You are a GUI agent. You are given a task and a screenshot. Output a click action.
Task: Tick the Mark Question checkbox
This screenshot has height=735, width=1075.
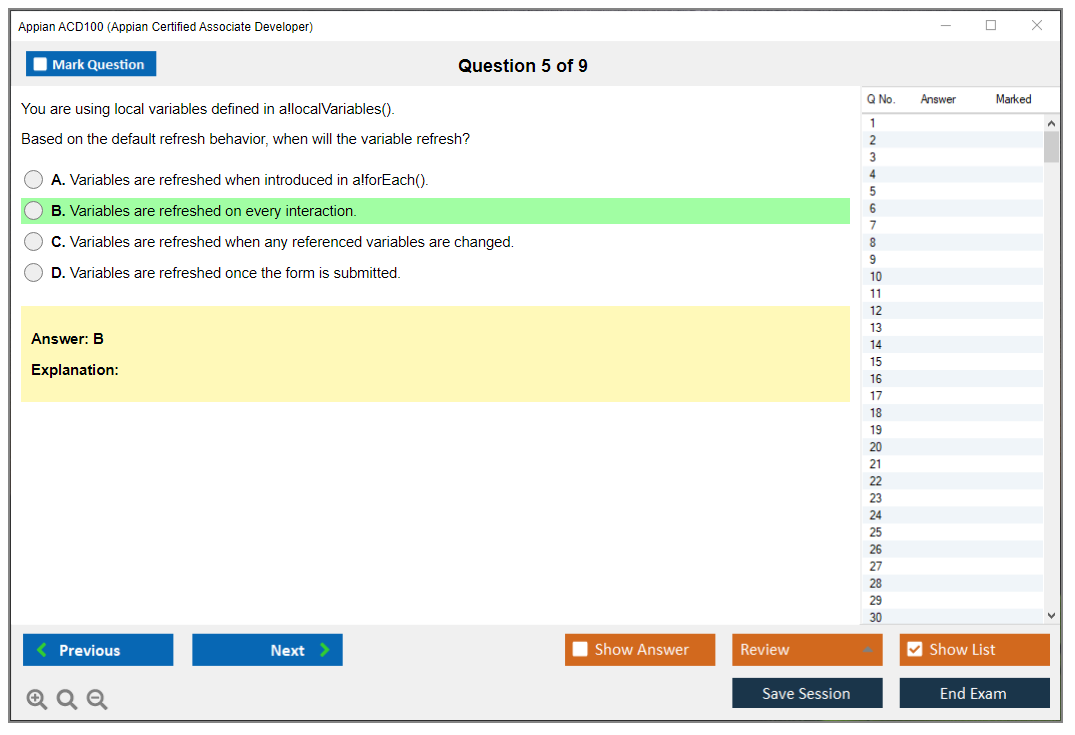(x=41, y=64)
